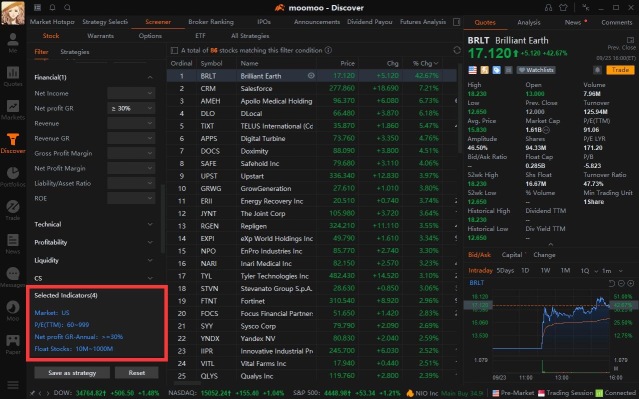Open the Comments tab

tap(617, 22)
